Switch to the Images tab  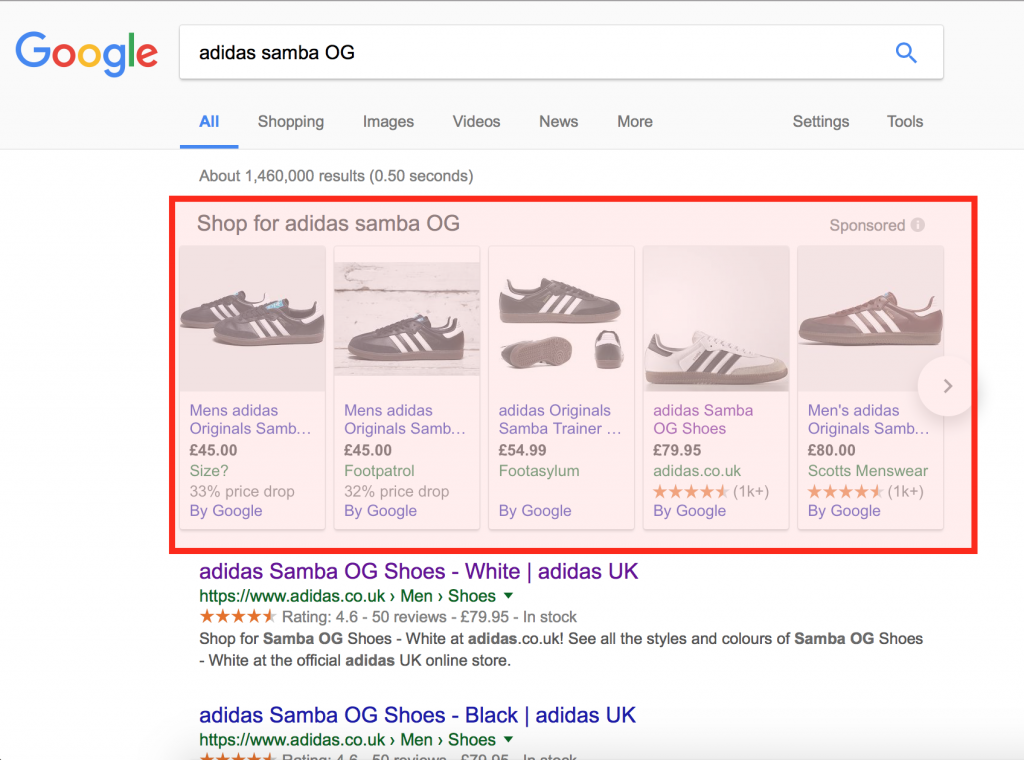pos(389,121)
